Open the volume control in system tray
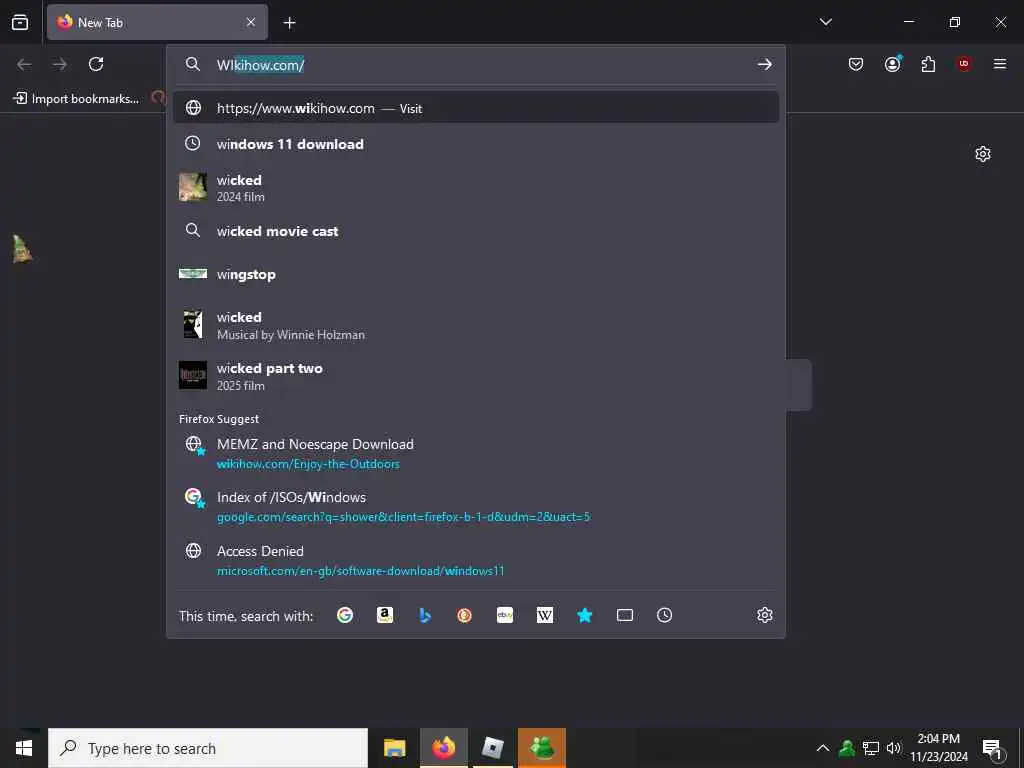The image size is (1024, 768). click(x=893, y=748)
